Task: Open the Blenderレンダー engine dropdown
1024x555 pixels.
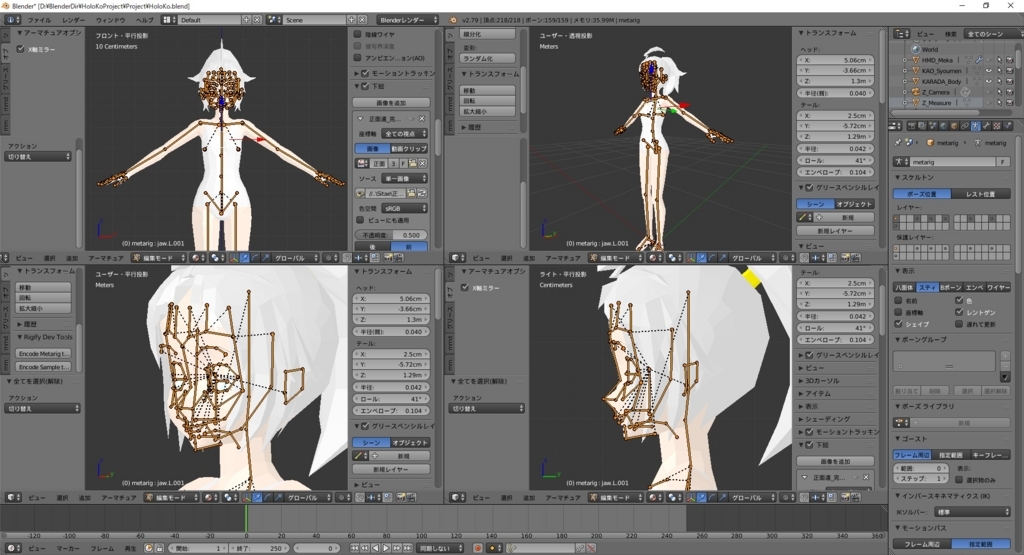Action: [x=409, y=20]
